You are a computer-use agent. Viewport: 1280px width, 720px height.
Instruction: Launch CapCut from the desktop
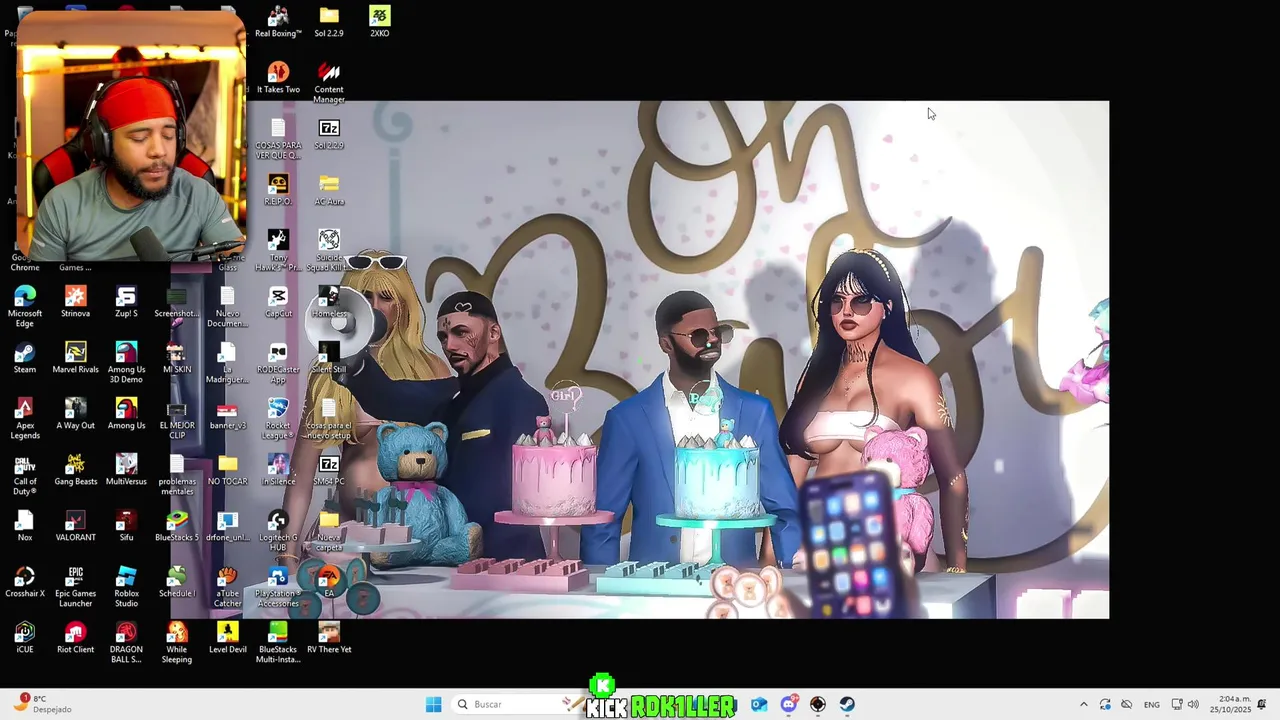click(x=278, y=302)
